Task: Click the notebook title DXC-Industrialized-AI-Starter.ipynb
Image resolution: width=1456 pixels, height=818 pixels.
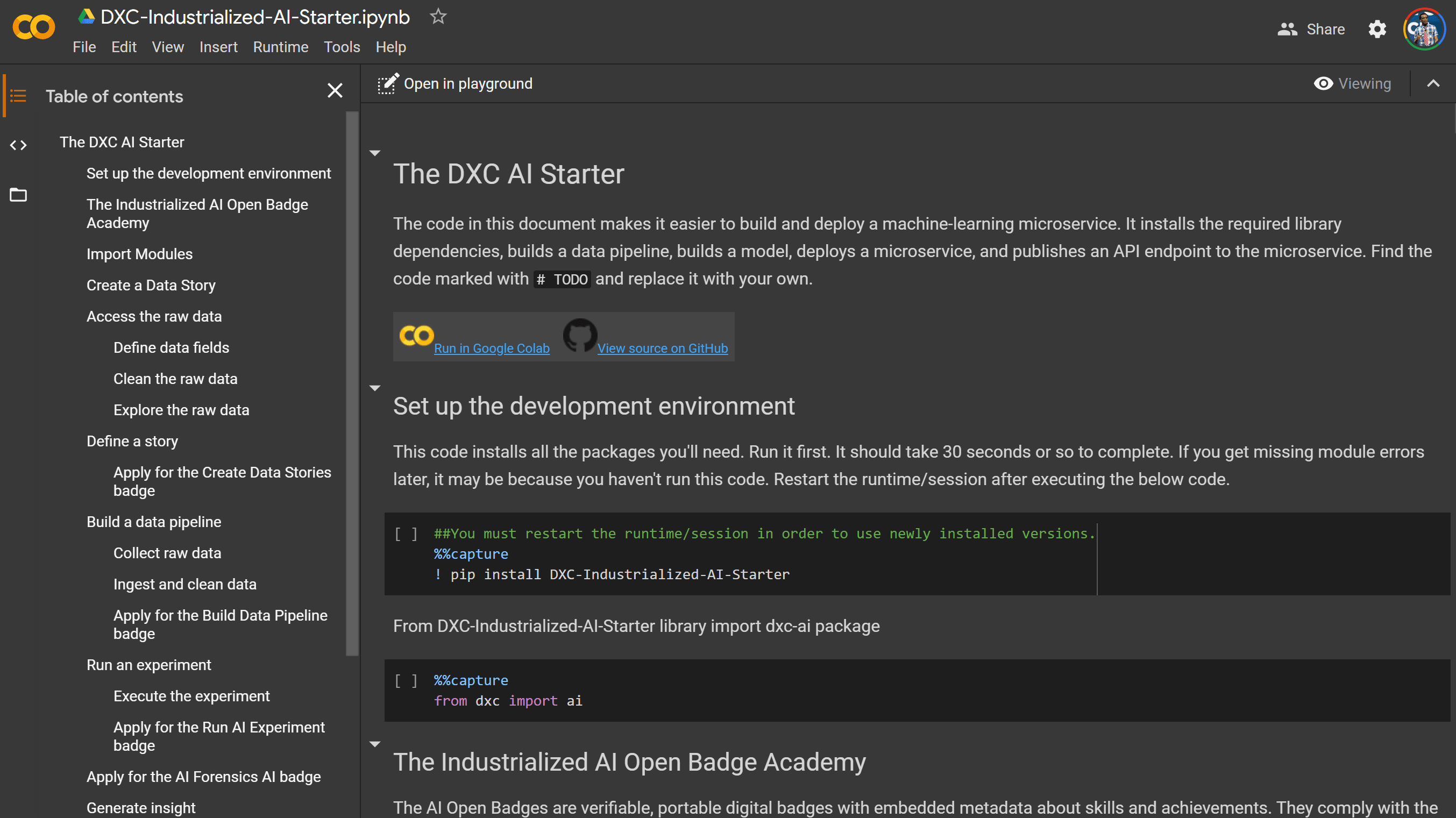Action: 255,17
